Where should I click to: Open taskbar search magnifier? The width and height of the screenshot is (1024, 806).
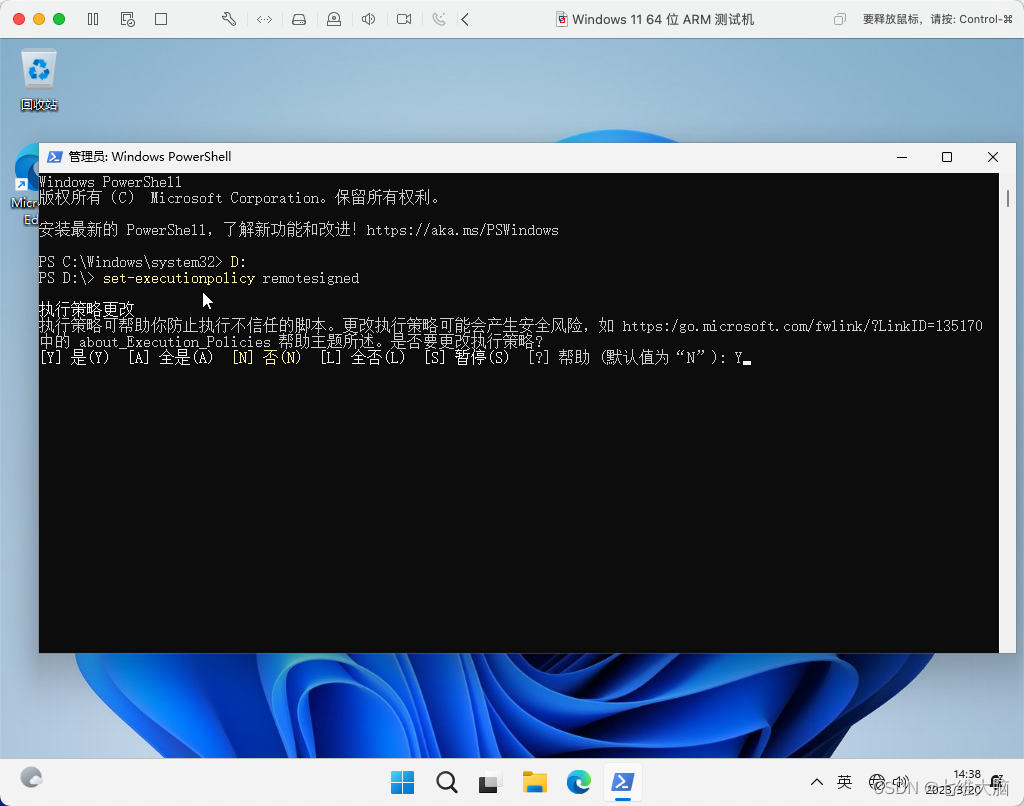point(447,782)
